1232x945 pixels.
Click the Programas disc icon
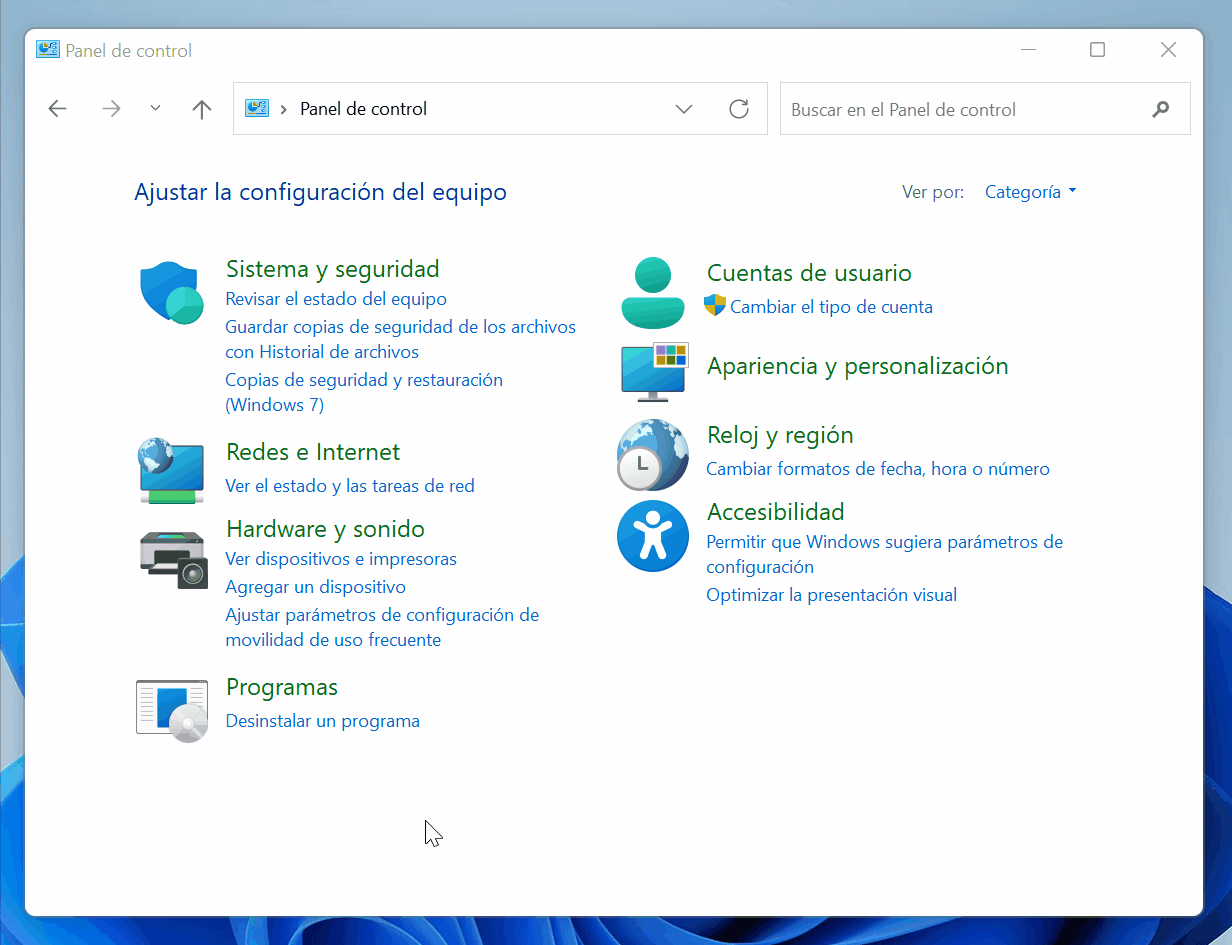[x=172, y=711]
